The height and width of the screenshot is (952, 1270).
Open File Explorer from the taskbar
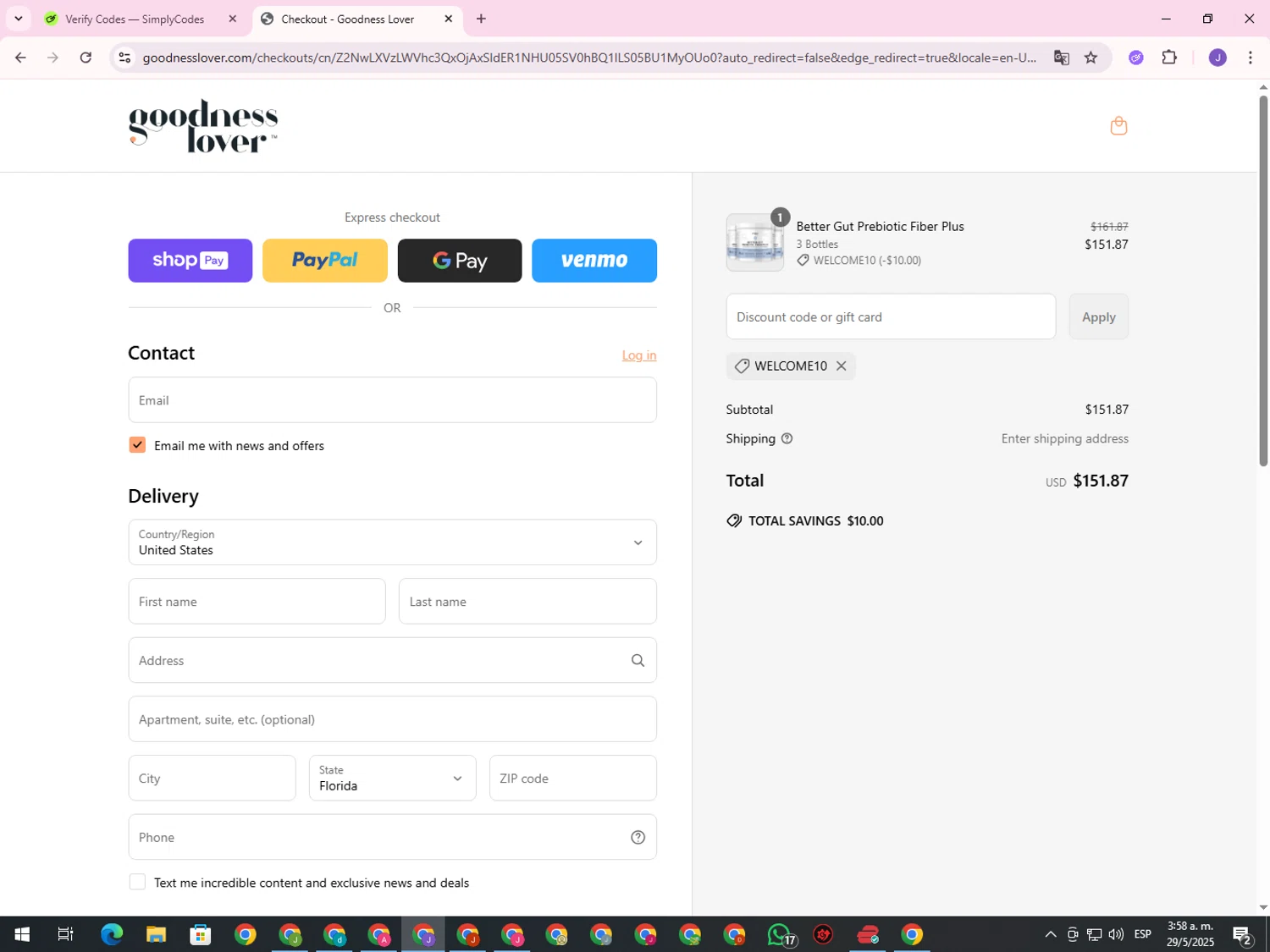156,934
